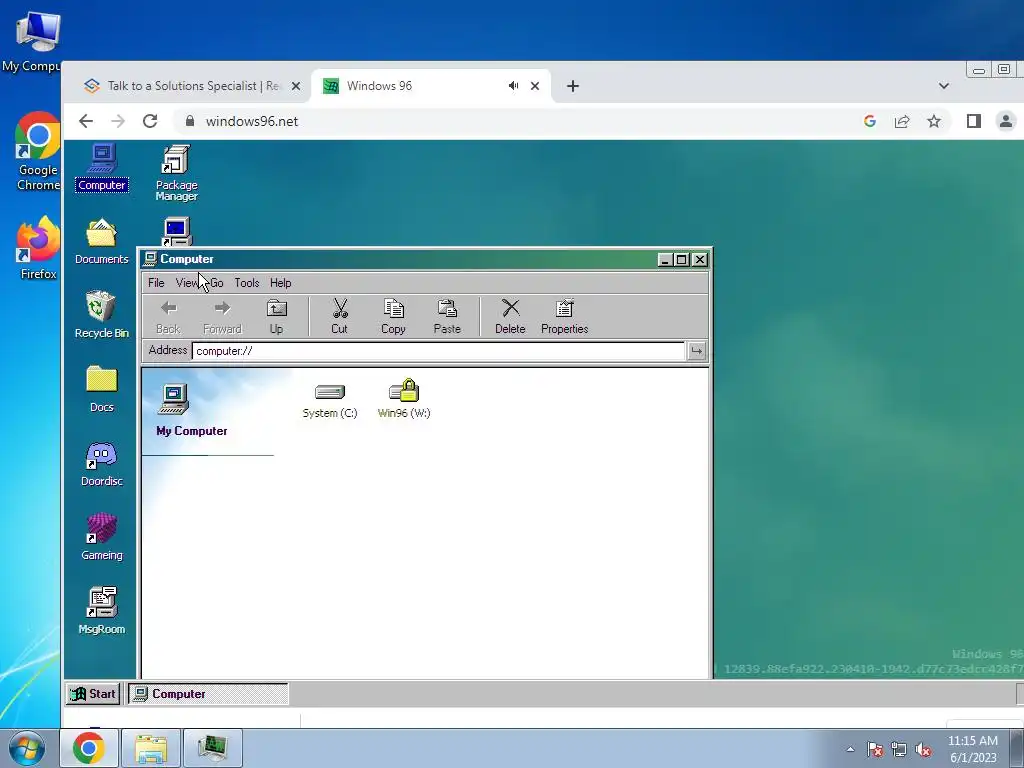Toggle Chrome's side panel
The image size is (1024, 768).
click(x=974, y=121)
